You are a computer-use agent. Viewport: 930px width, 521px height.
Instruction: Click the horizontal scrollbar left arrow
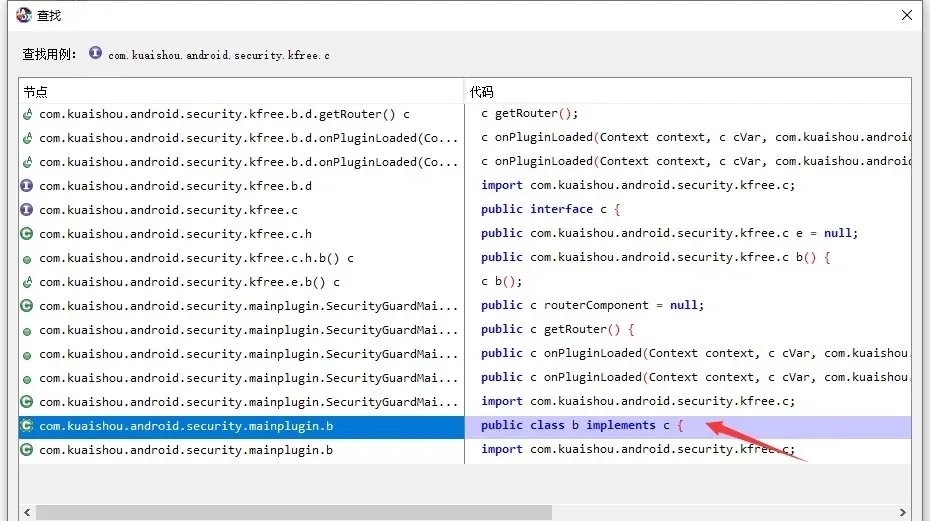click(27, 512)
